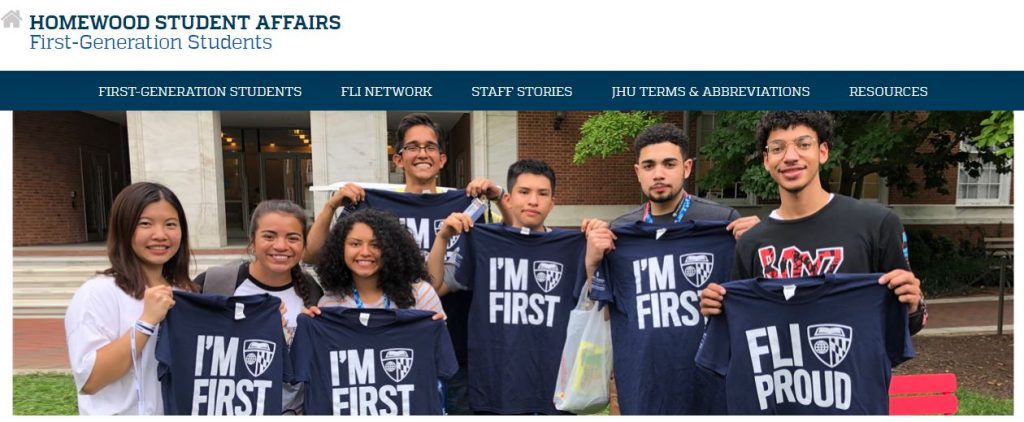Click the shield crest on the FLI PROUD shirt
Image resolution: width=1024 pixels, height=422 pixels.
[829, 344]
